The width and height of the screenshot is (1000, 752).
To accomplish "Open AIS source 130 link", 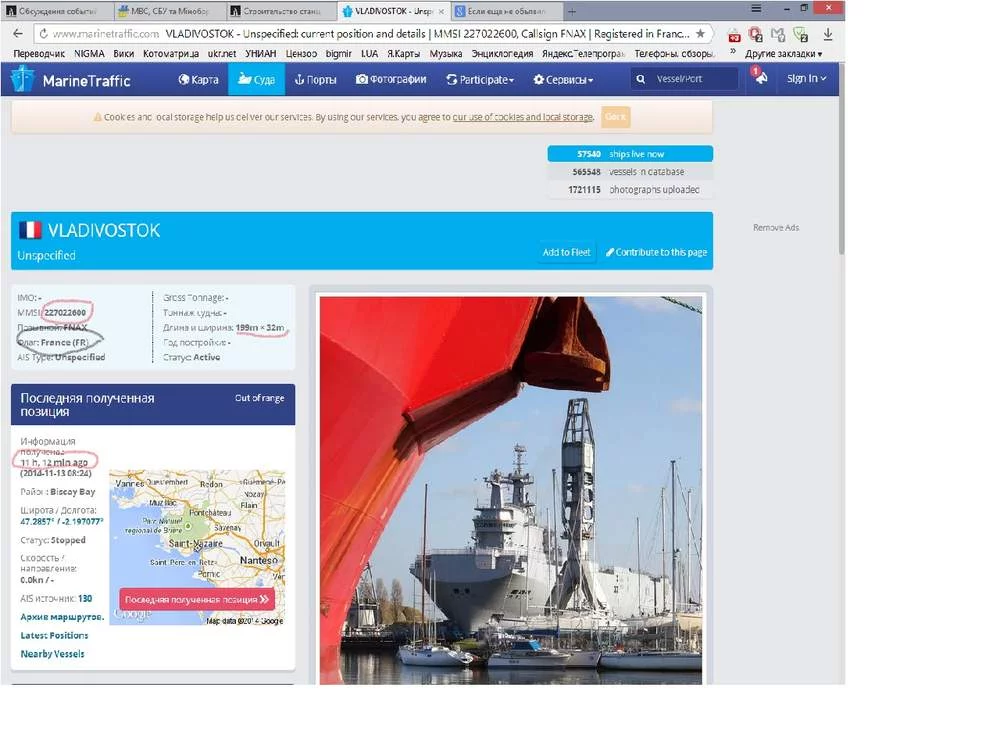I will [85, 599].
